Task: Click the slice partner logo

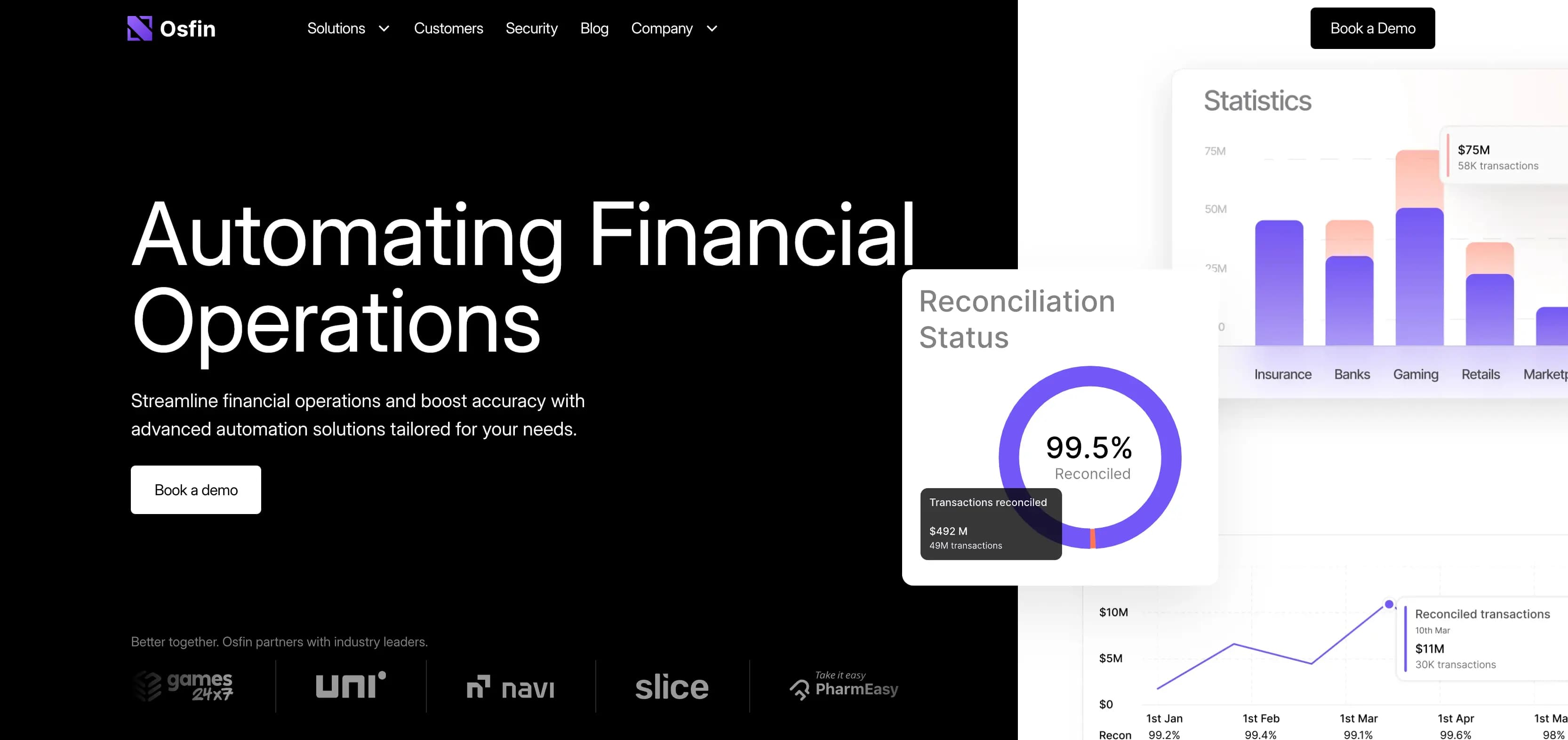Action: coord(672,687)
